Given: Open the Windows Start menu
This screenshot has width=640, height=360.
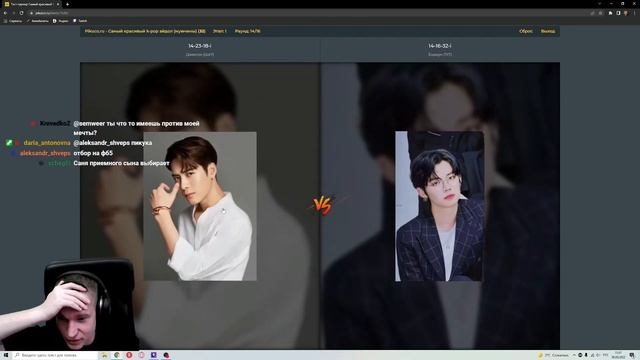Looking at the screenshot, I should [x=6, y=355].
